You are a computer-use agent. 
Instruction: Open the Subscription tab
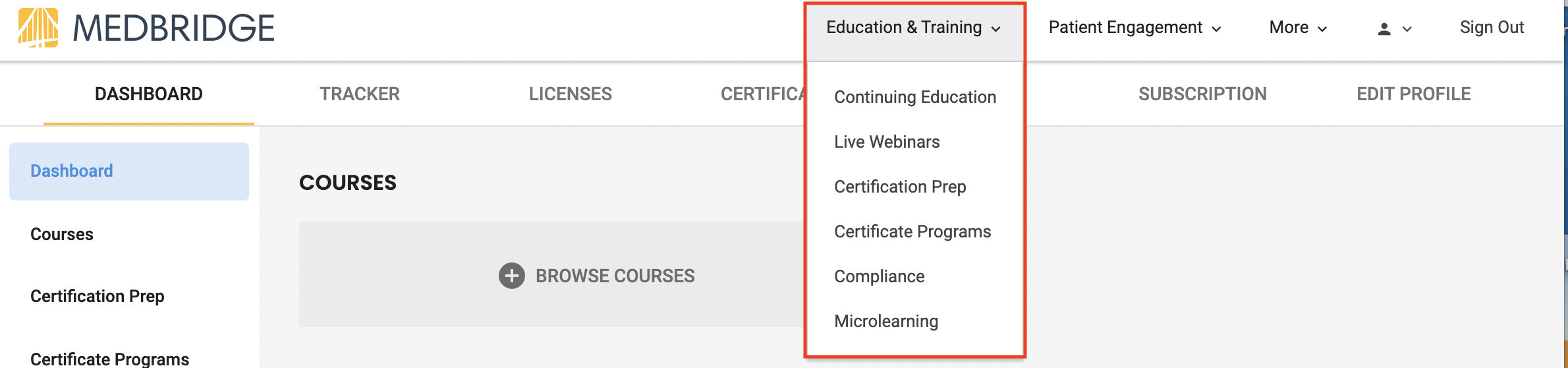1202,94
